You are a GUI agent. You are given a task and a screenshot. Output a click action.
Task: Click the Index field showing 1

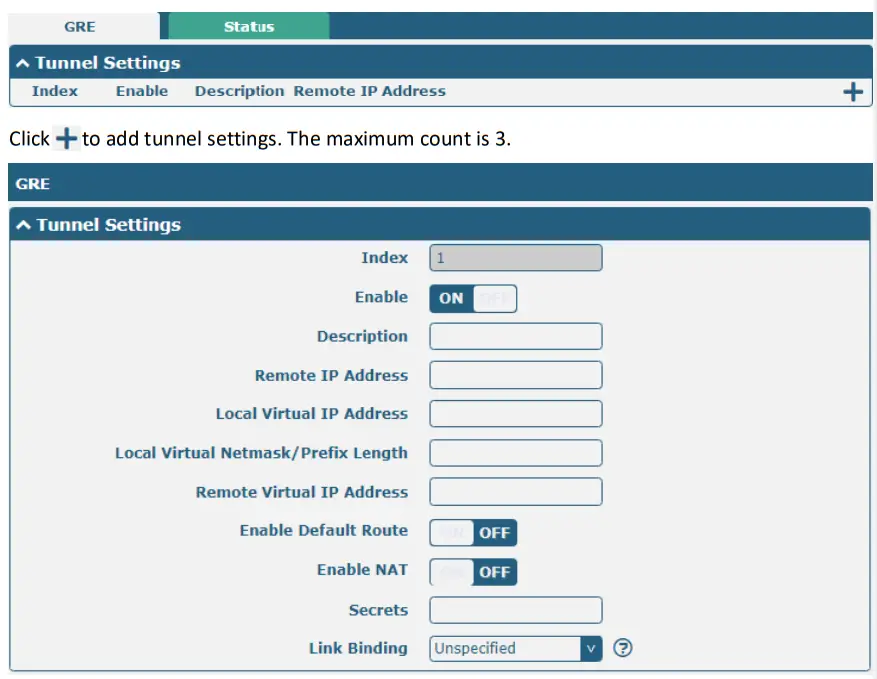[516, 258]
